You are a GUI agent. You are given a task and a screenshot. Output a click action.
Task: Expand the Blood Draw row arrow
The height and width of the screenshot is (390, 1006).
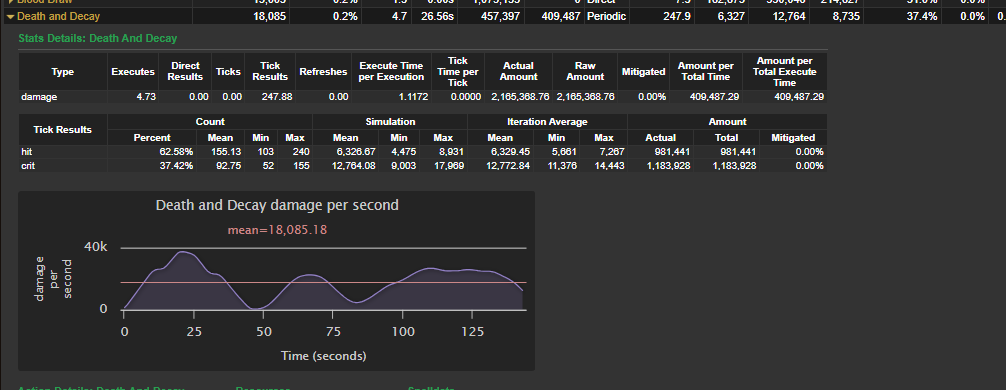coord(10,2)
